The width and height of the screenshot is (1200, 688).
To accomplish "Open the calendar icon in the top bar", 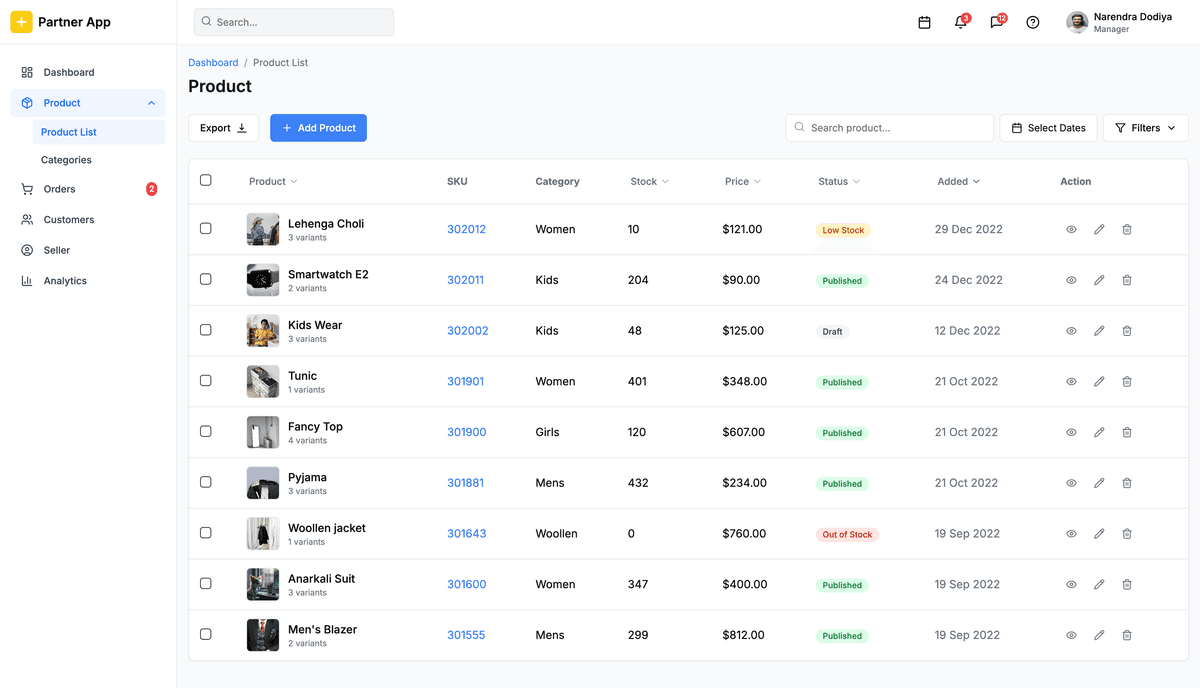I will (x=924, y=21).
